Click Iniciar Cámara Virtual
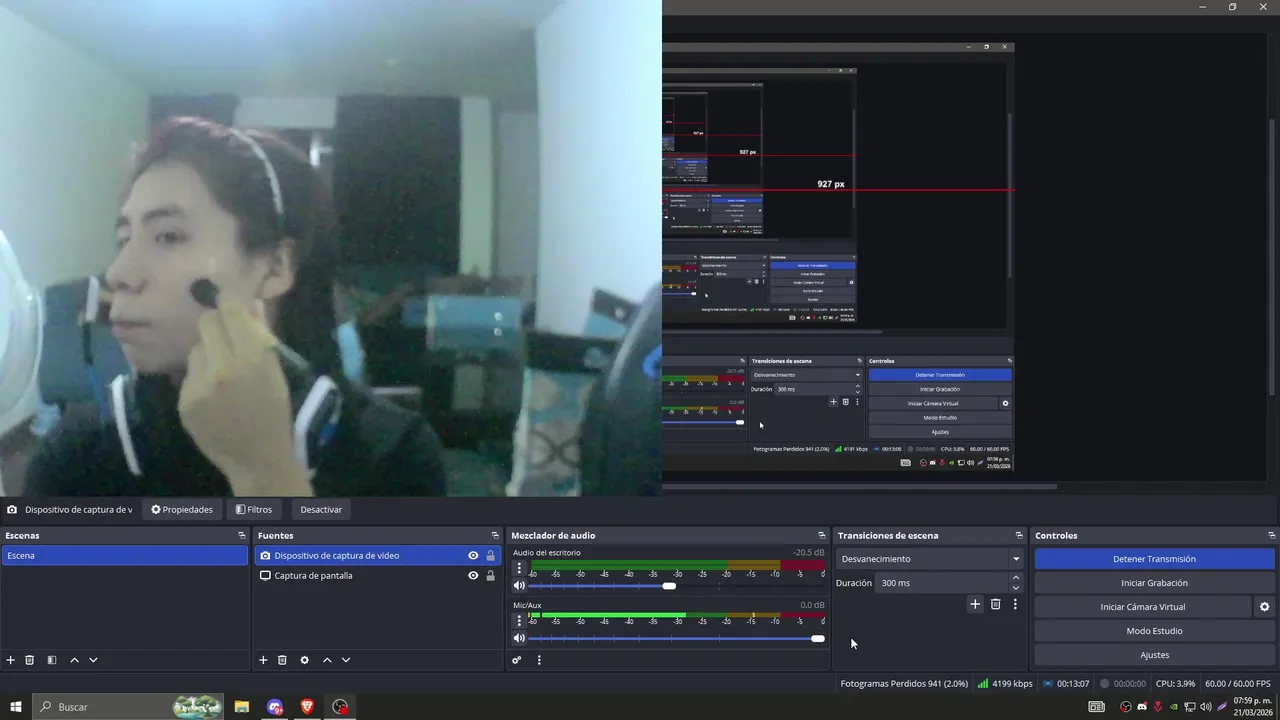This screenshot has width=1280, height=720. (1143, 607)
